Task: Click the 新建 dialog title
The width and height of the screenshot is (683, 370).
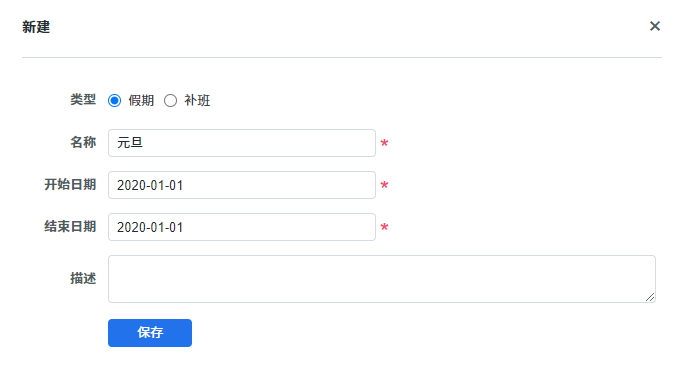Action: point(36,27)
